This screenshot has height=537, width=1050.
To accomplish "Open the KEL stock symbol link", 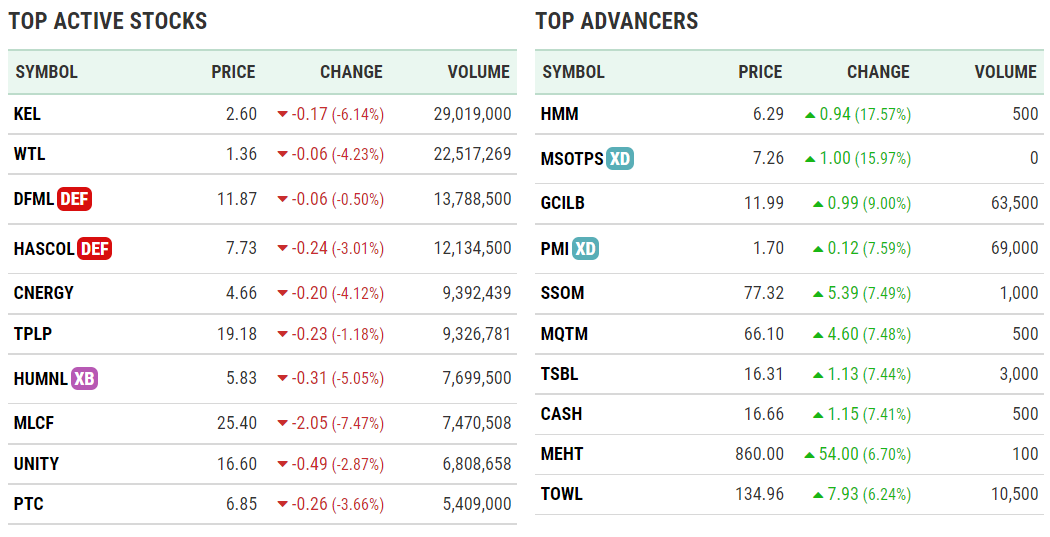I will 27,114.
